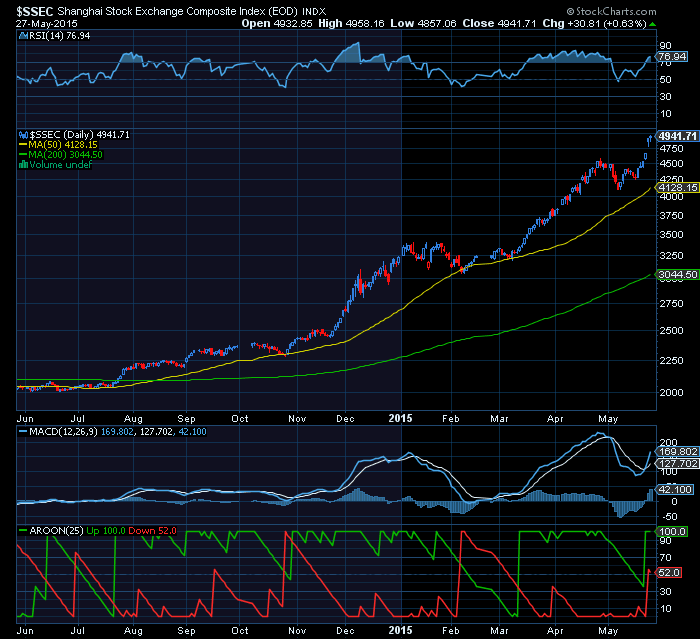Screen dimensions: 700x639
Task: Click the 52.0 Aroon Down axis tag
Action: coord(669,572)
